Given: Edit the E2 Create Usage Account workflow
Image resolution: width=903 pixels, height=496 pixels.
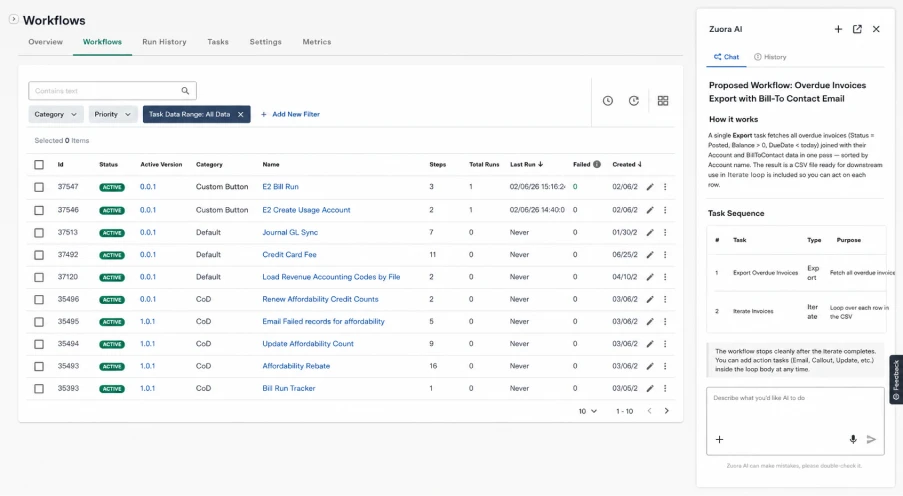Looking at the screenshot, I should click(650, 210).
